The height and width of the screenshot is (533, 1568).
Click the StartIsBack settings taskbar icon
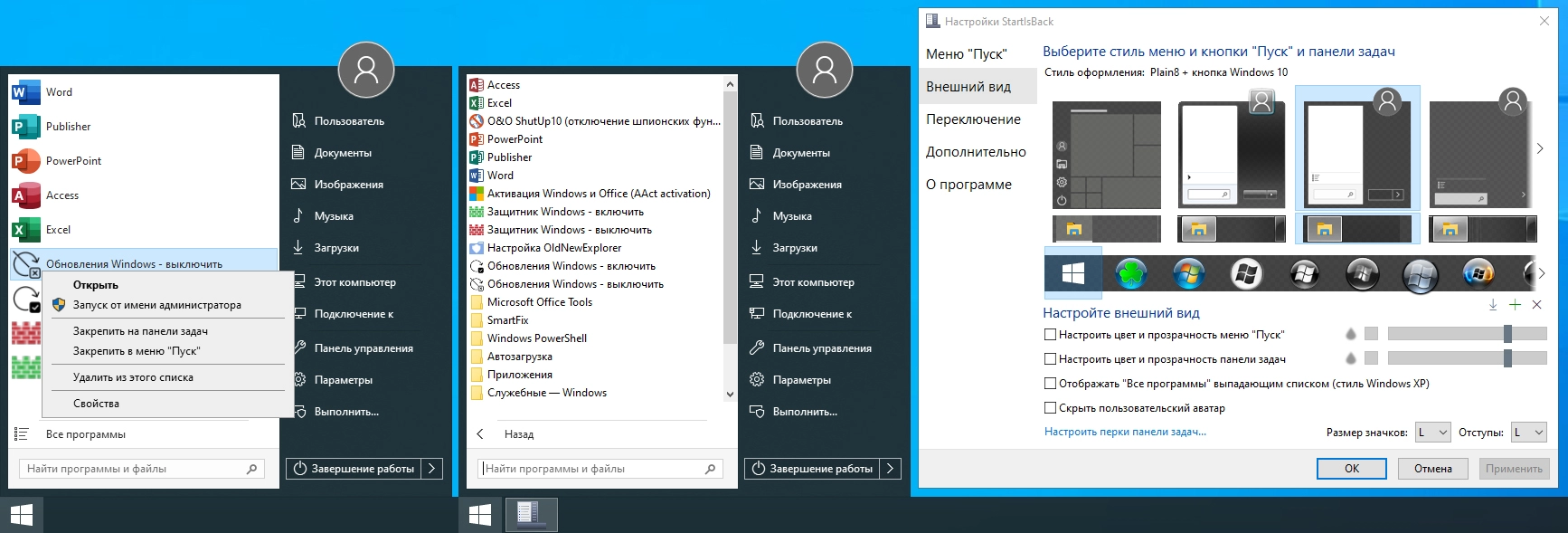click(x=530, y=514)
